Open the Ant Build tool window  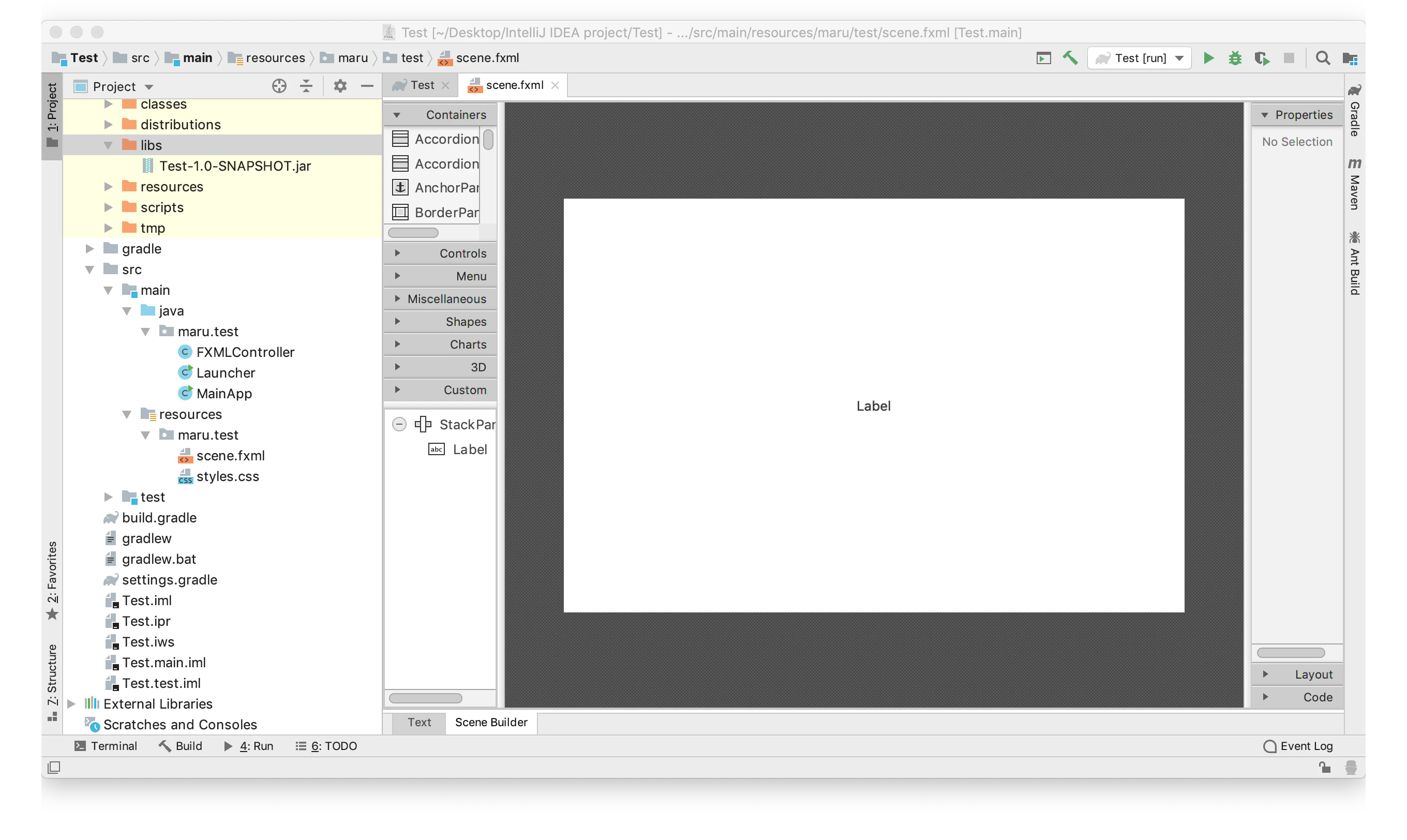tap(1355, 263)
